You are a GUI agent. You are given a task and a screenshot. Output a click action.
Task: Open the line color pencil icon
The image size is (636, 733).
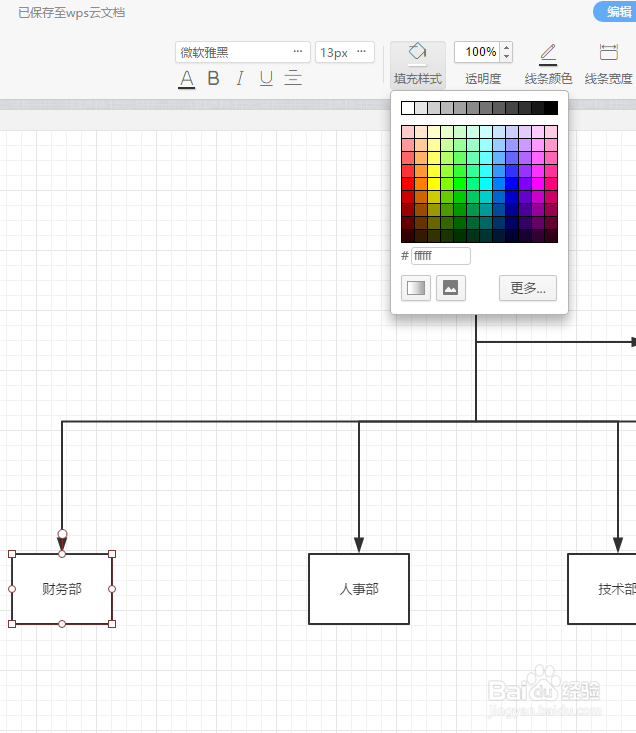click(548, 54)
